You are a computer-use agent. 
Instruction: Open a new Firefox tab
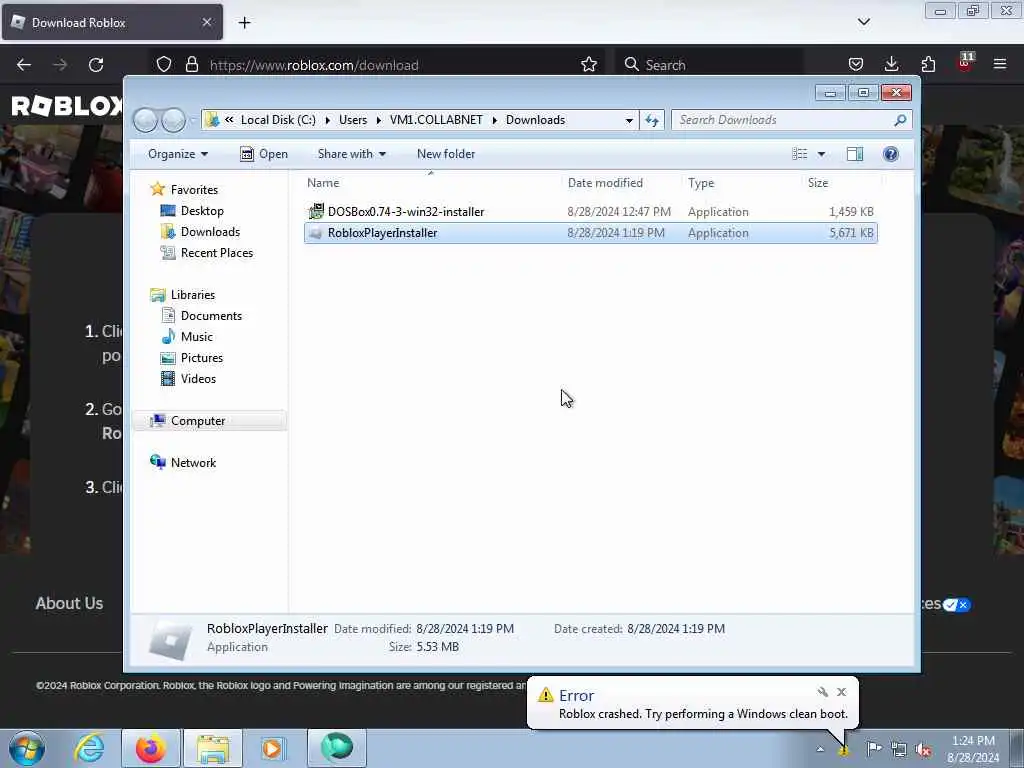click(x=244, y=23)
